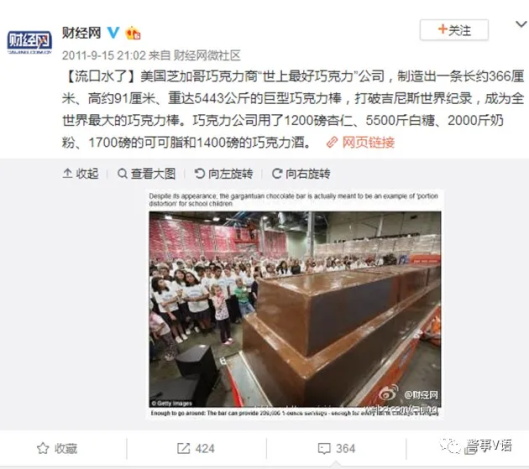Viewport: 529px width, 469px height.
Task: Repost via the 424 share icon
Action: tap(196, 448)
